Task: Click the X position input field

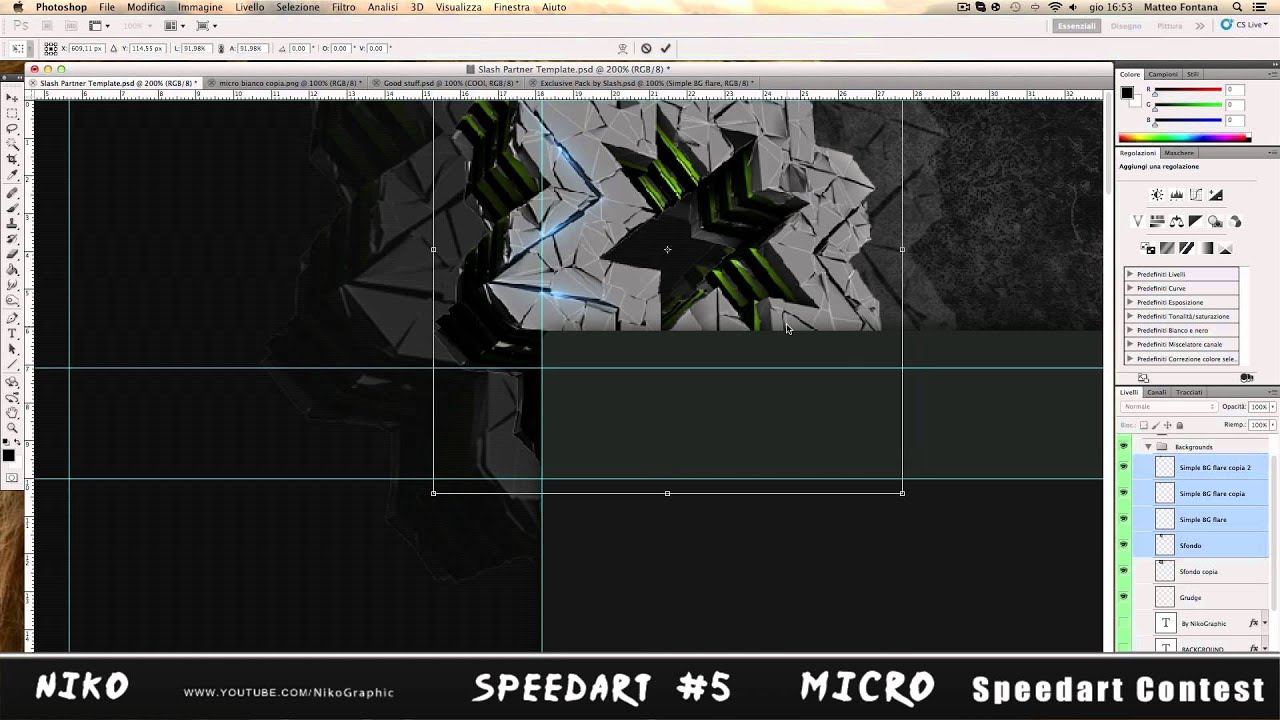Action: (87, 48)
